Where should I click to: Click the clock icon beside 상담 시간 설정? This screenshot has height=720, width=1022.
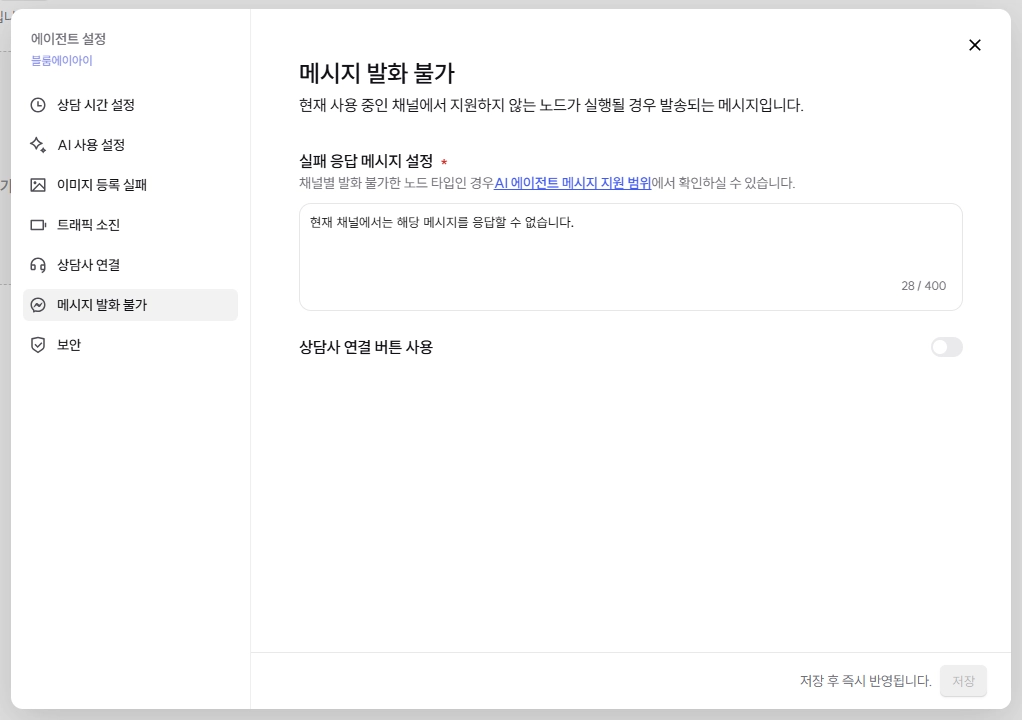tap(38, 105)
